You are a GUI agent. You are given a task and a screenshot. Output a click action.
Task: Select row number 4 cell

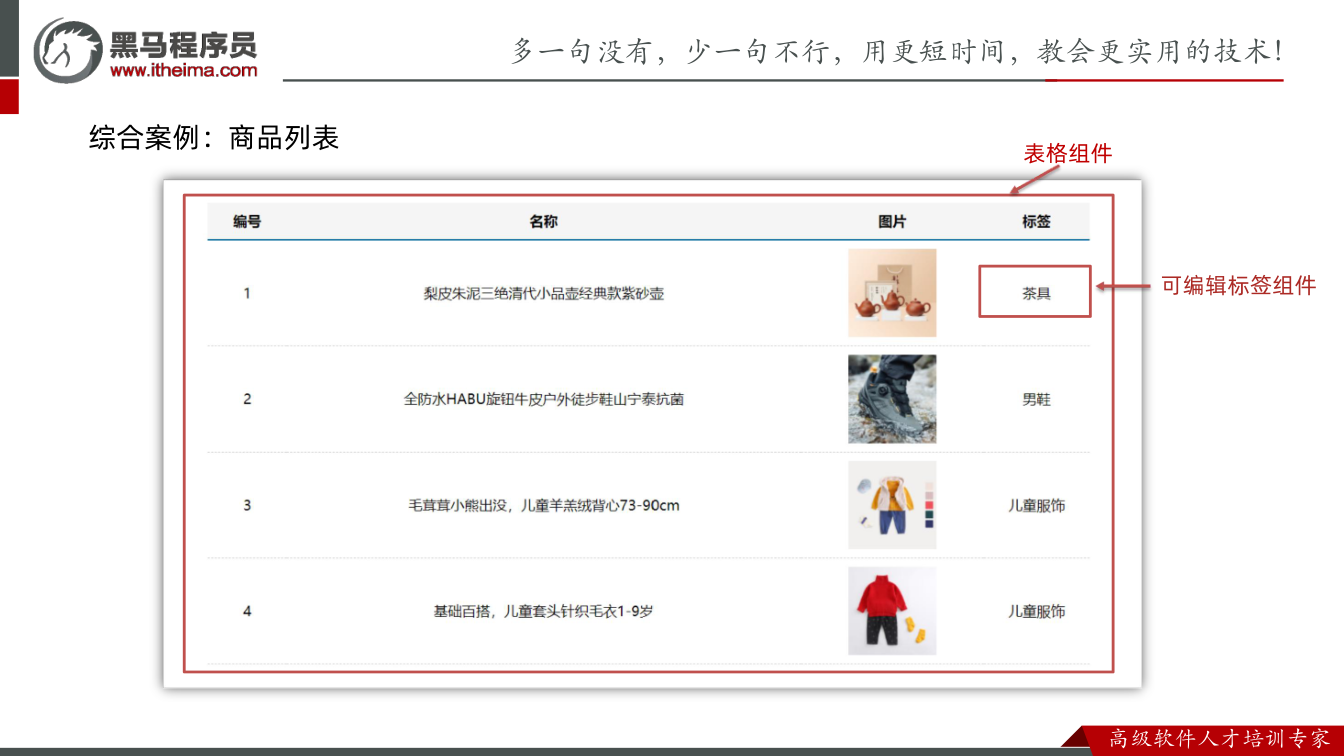click(247, 612)
